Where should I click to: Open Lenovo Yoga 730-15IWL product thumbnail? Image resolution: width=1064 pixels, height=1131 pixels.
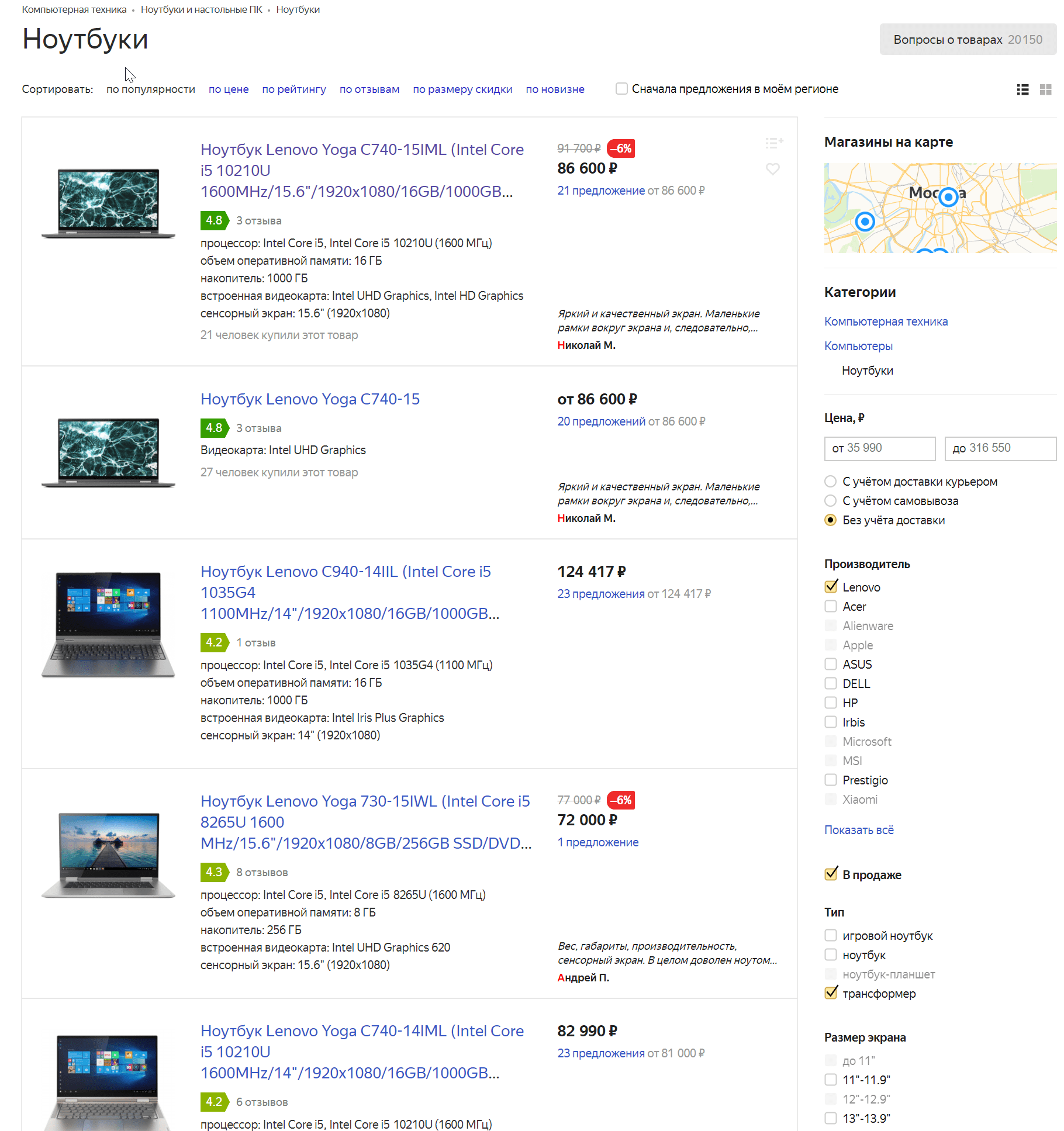click(x=108, y=854)
